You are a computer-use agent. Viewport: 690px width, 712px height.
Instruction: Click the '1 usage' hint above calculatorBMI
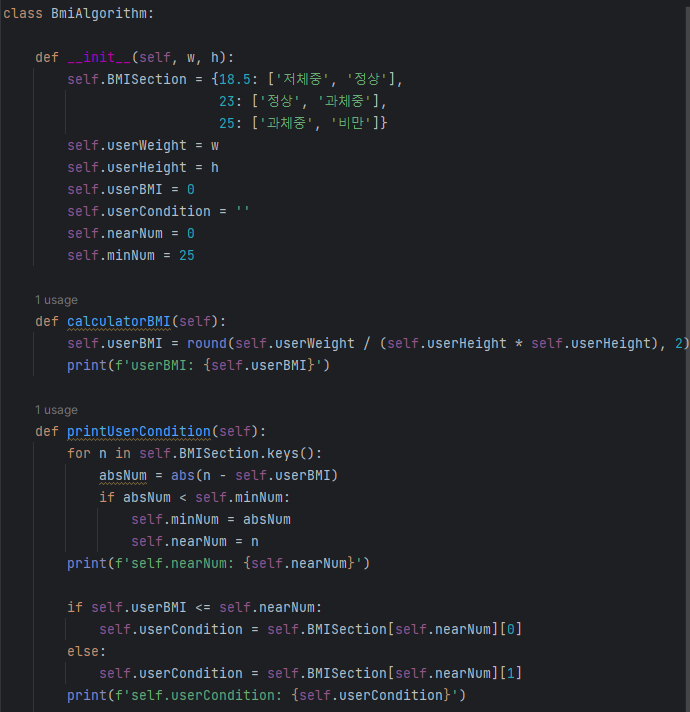coord(56,300)
